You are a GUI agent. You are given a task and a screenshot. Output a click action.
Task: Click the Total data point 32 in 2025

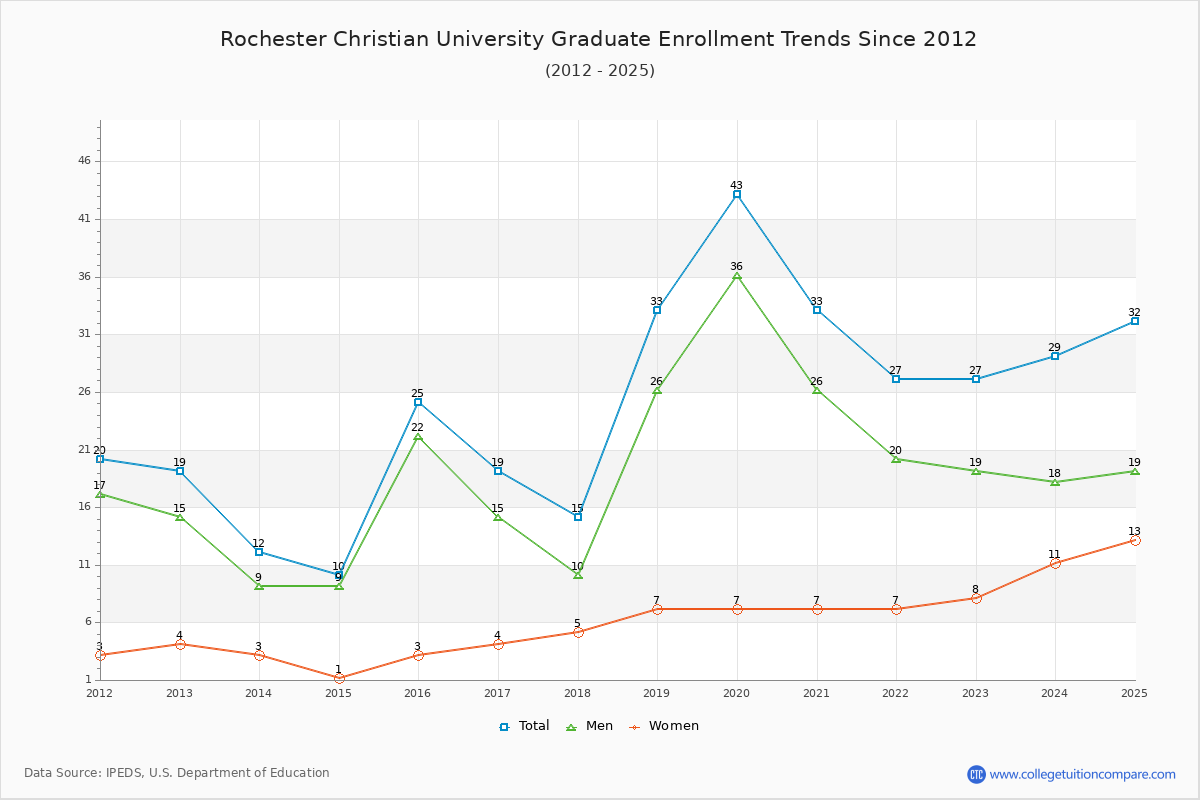click(1135, 321)
